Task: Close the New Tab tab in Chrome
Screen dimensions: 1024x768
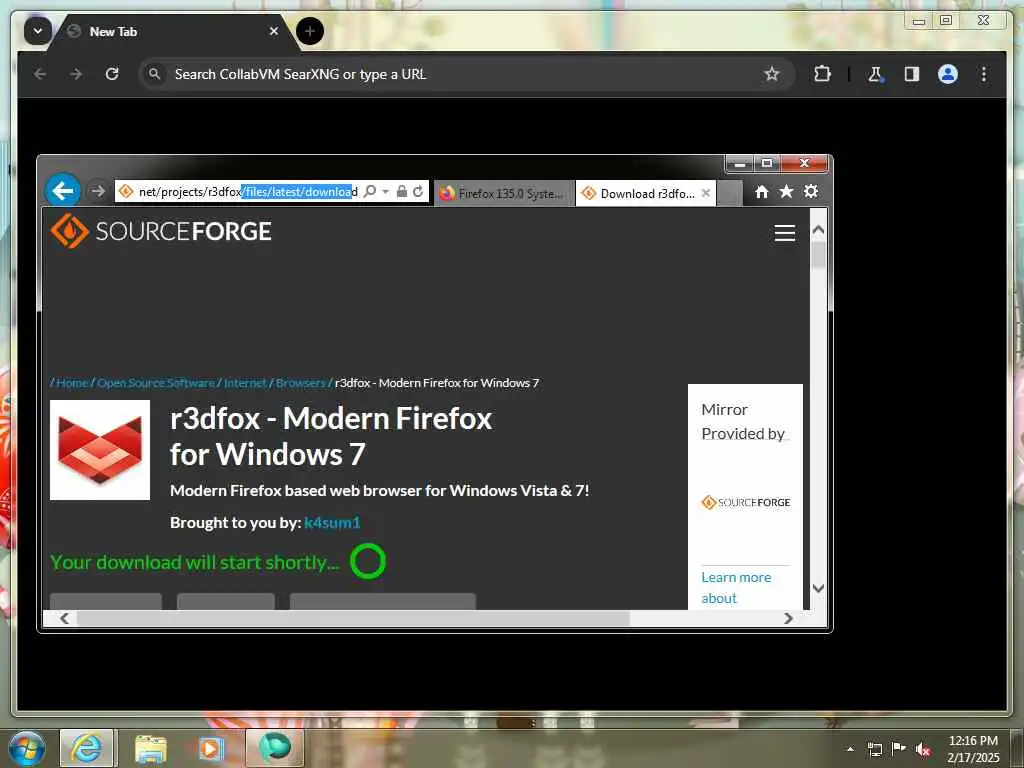Action: click(x=274, y=31)
